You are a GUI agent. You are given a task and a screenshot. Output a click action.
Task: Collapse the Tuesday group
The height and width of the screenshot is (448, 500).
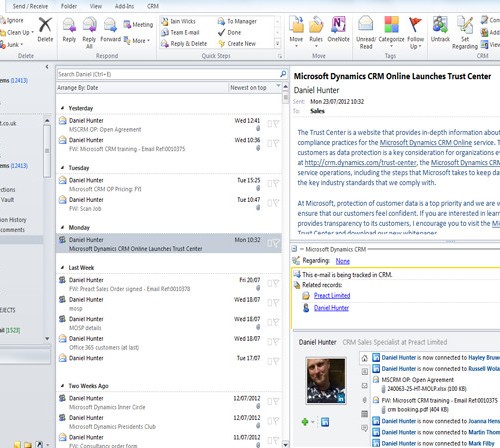coord(62,168)
